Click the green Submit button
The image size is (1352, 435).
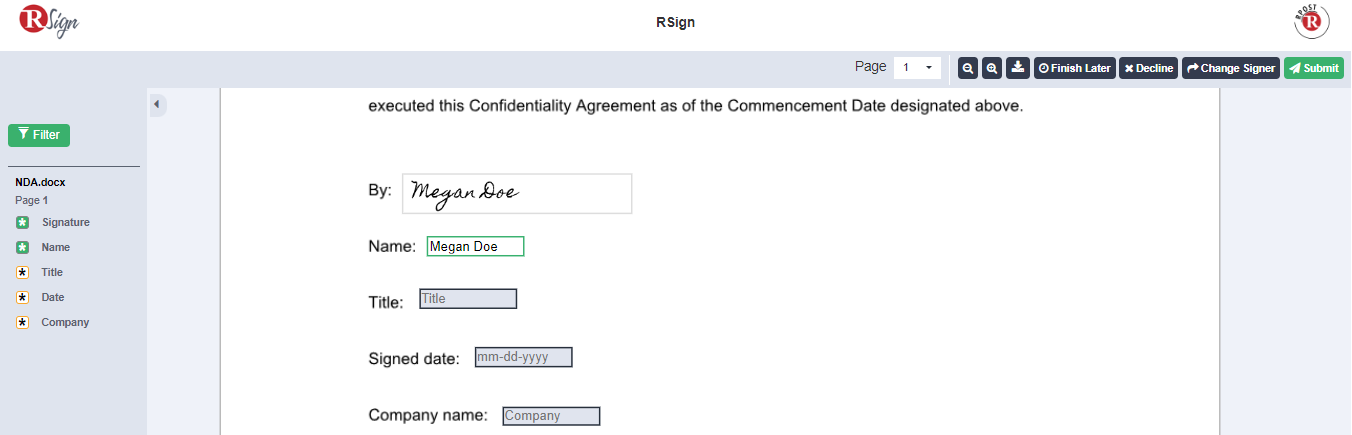tap(1313, 68)
